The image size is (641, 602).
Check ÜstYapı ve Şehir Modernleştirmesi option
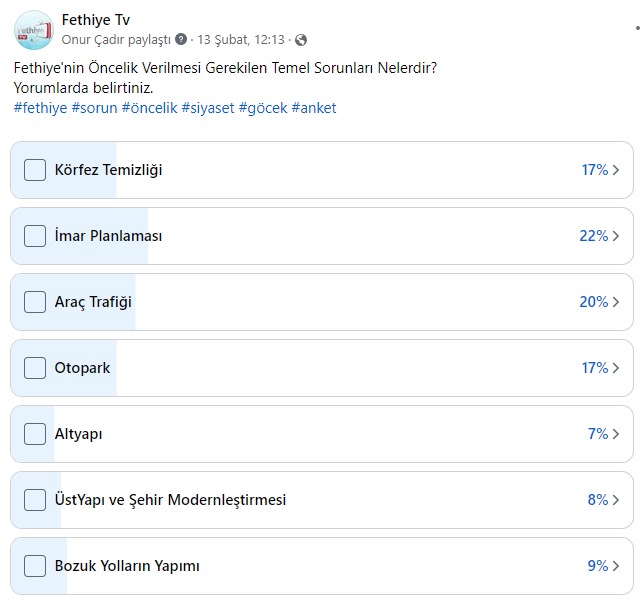click(x=35, y=500)
